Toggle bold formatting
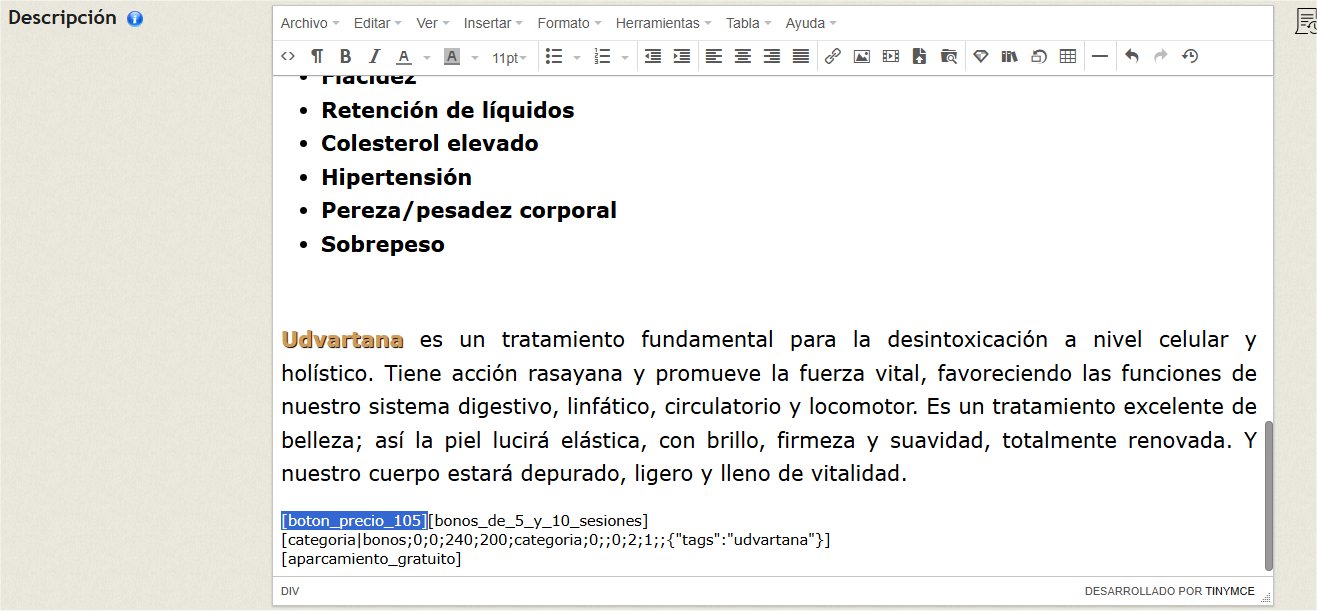The width and height of the screenshot is (1317, 611). pyautogui.click(x=345, y=57)
